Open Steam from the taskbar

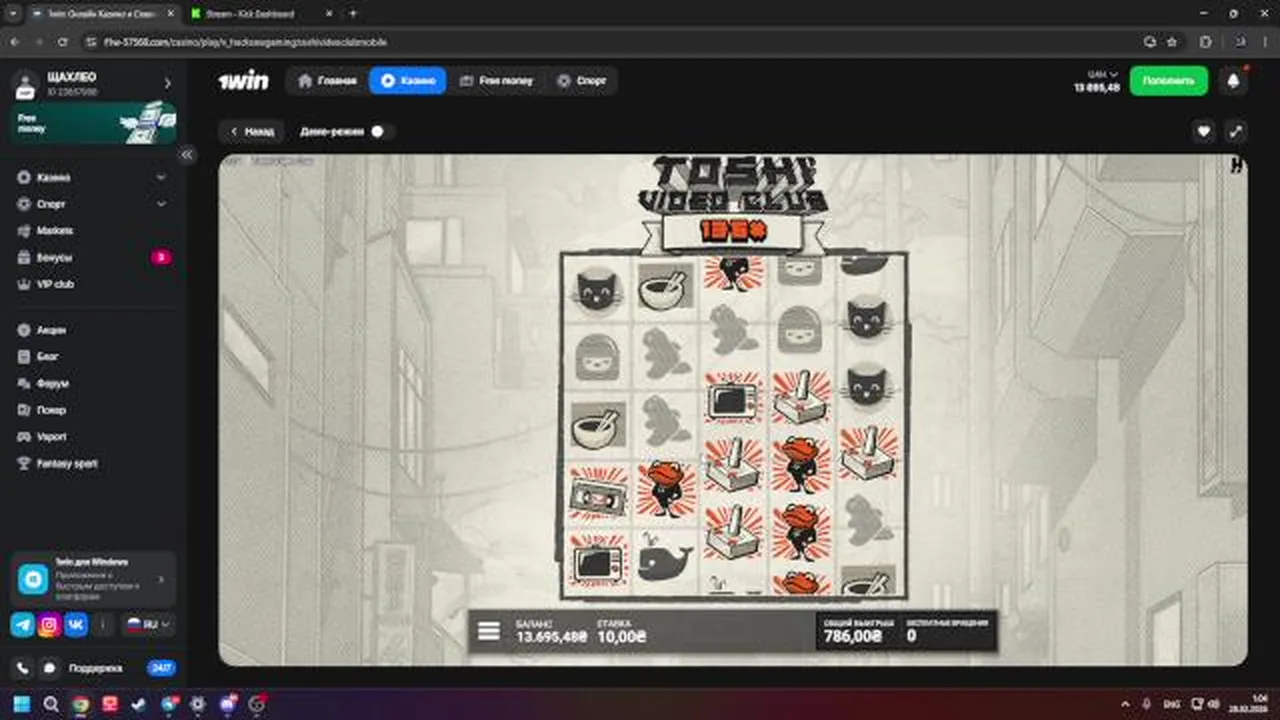pos(139,703)
